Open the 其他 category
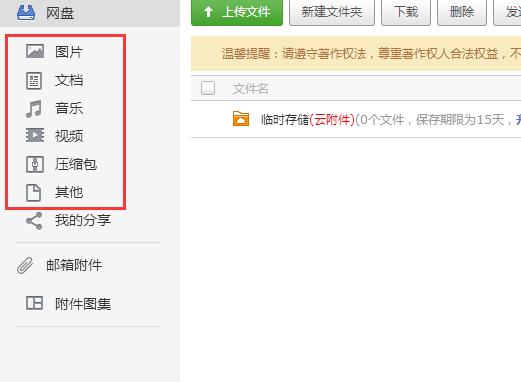This screenshot has height=382, width=521. click(69, 192)
